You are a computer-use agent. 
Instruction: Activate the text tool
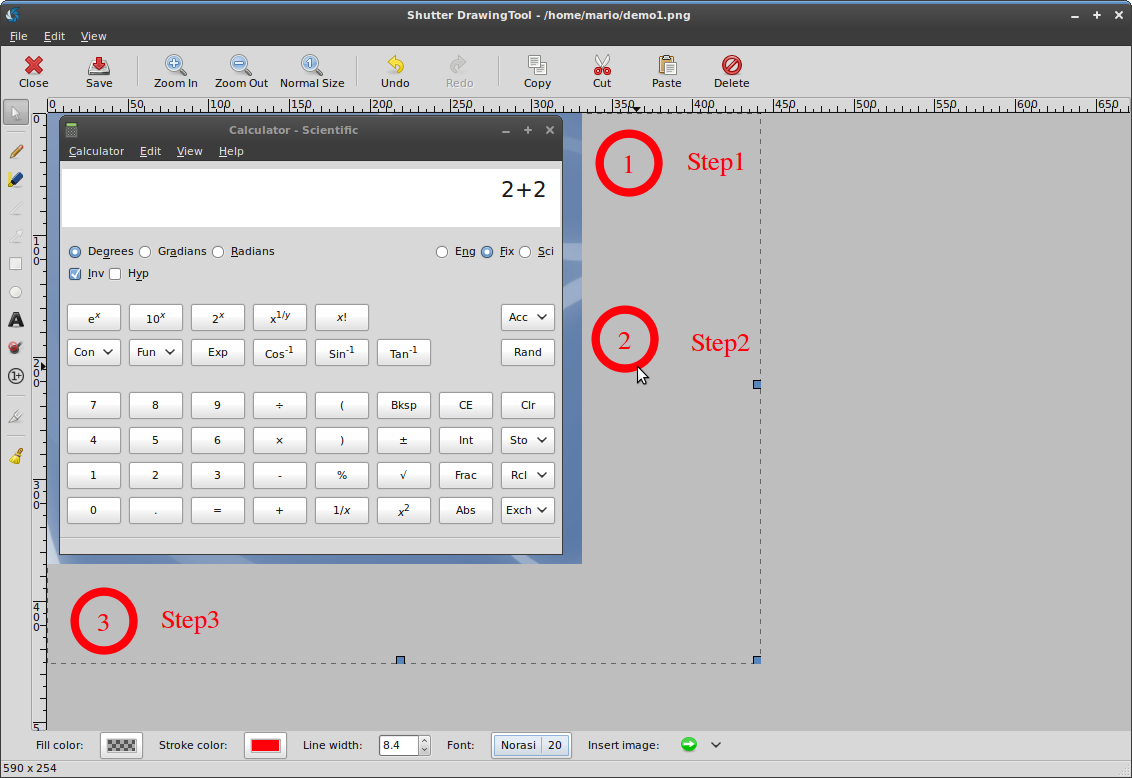tap(15, 320)
